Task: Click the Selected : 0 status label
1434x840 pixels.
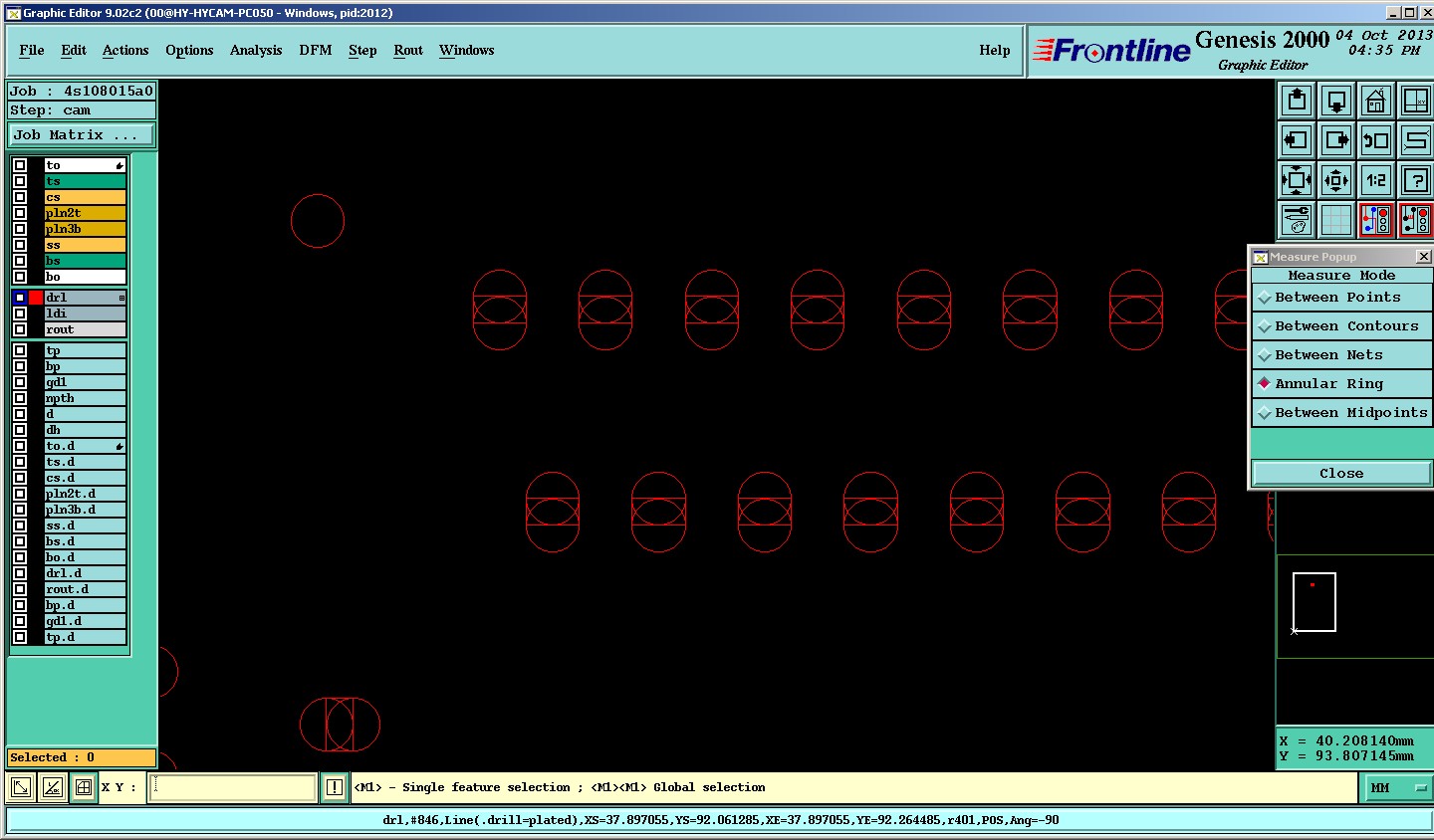Action: [x=82, y=757]
